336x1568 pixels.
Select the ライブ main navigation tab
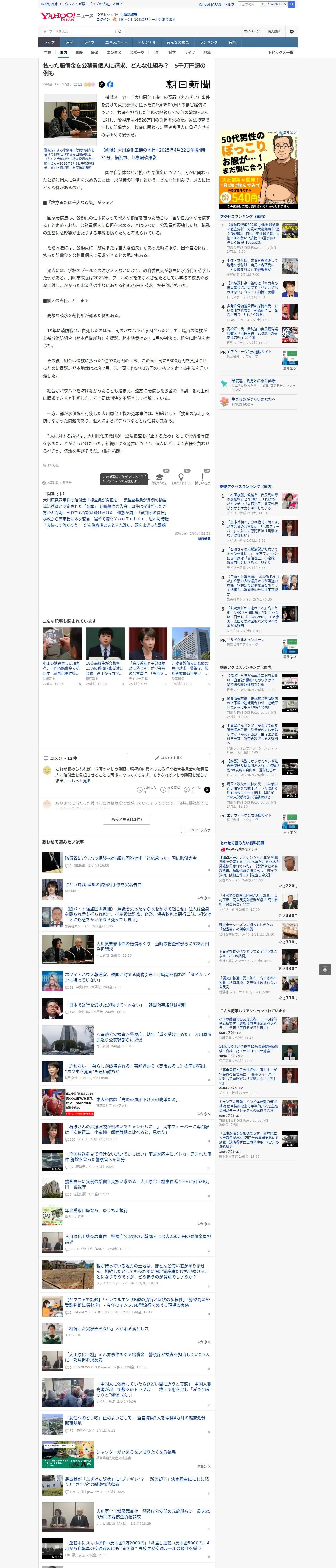point(89,42)
